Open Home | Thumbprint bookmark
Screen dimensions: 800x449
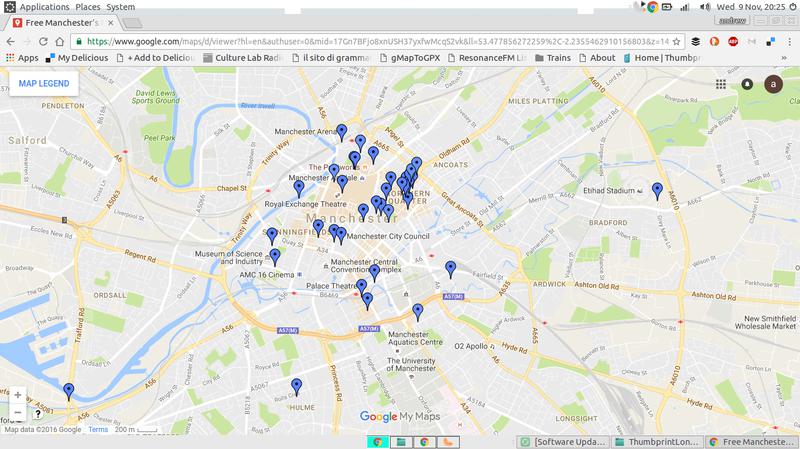662,58
